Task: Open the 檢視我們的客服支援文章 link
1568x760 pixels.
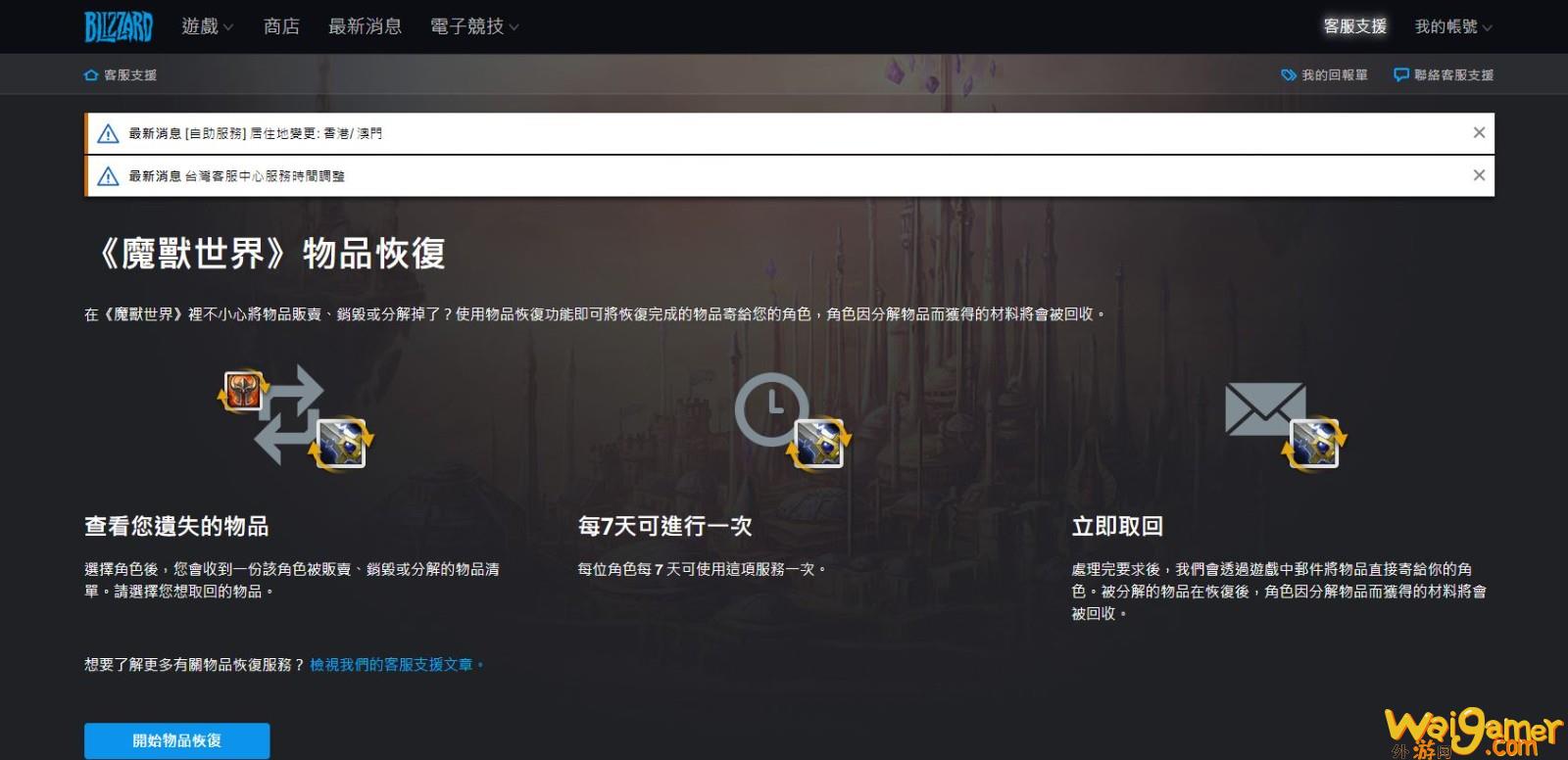Action: (396, 664)
